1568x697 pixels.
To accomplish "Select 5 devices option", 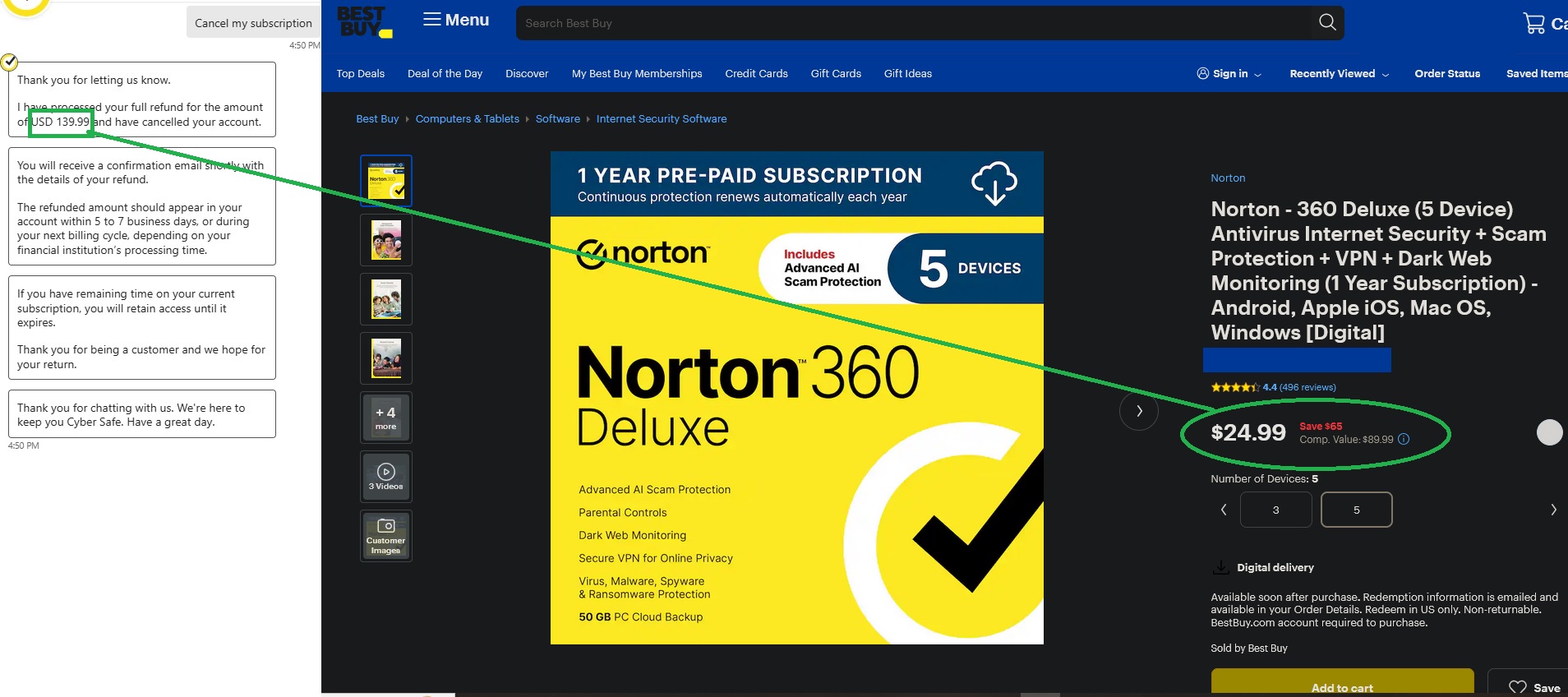I will pyautogui.click(x=1356, y=510).
